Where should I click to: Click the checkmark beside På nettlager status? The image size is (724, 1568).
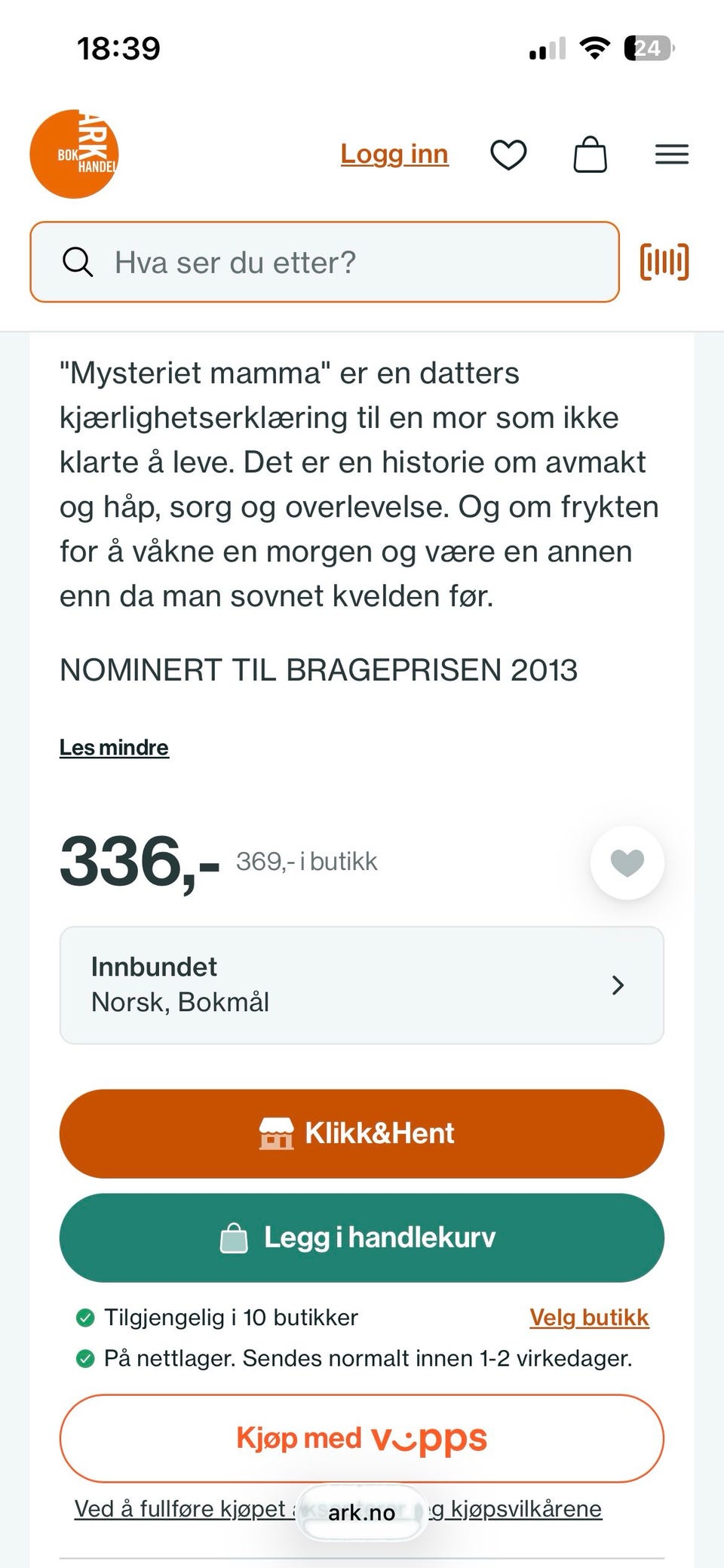point(84,1357)
